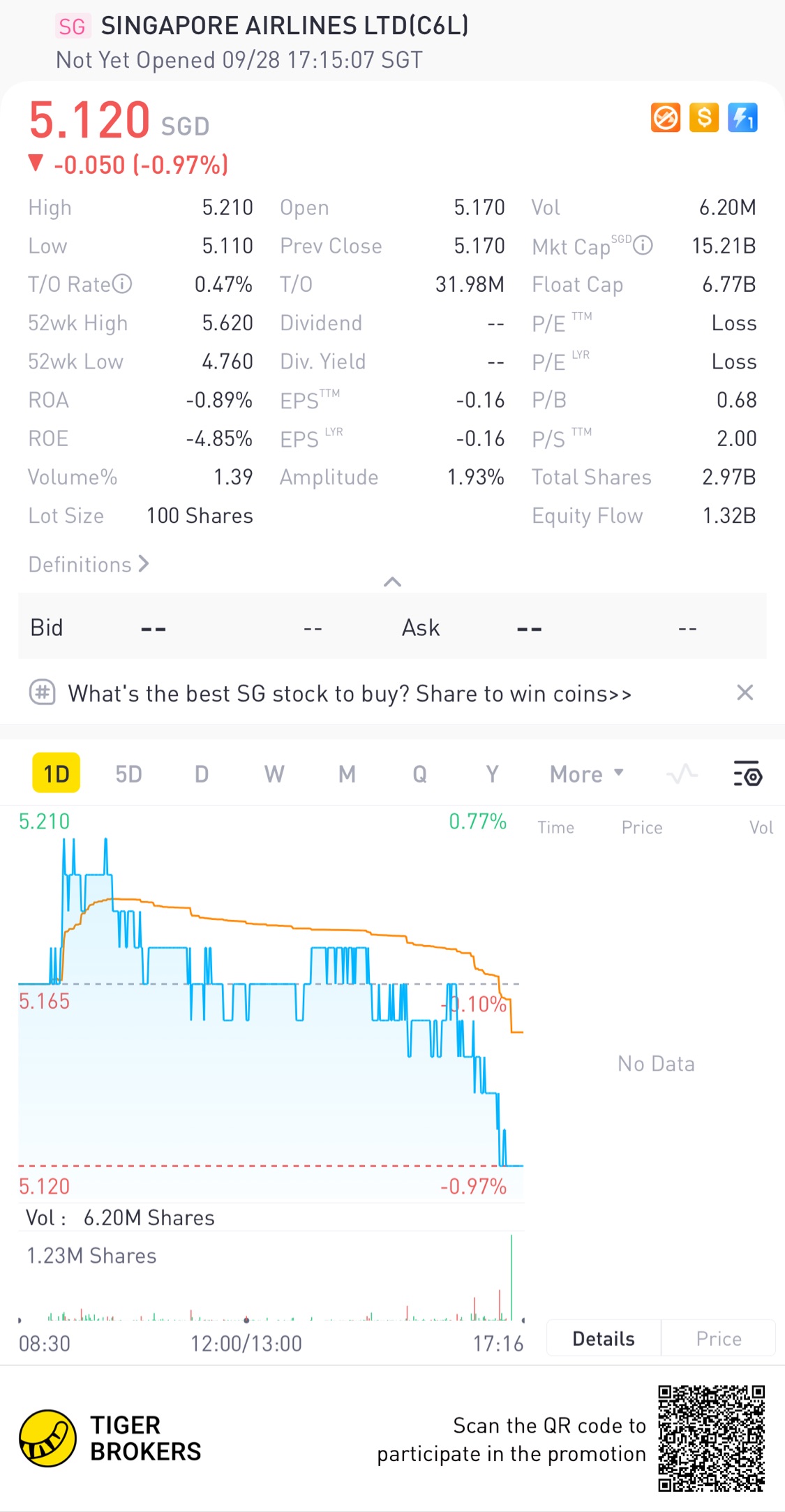Select the Details toggle tab
785x1512 pixels.
604,1338
